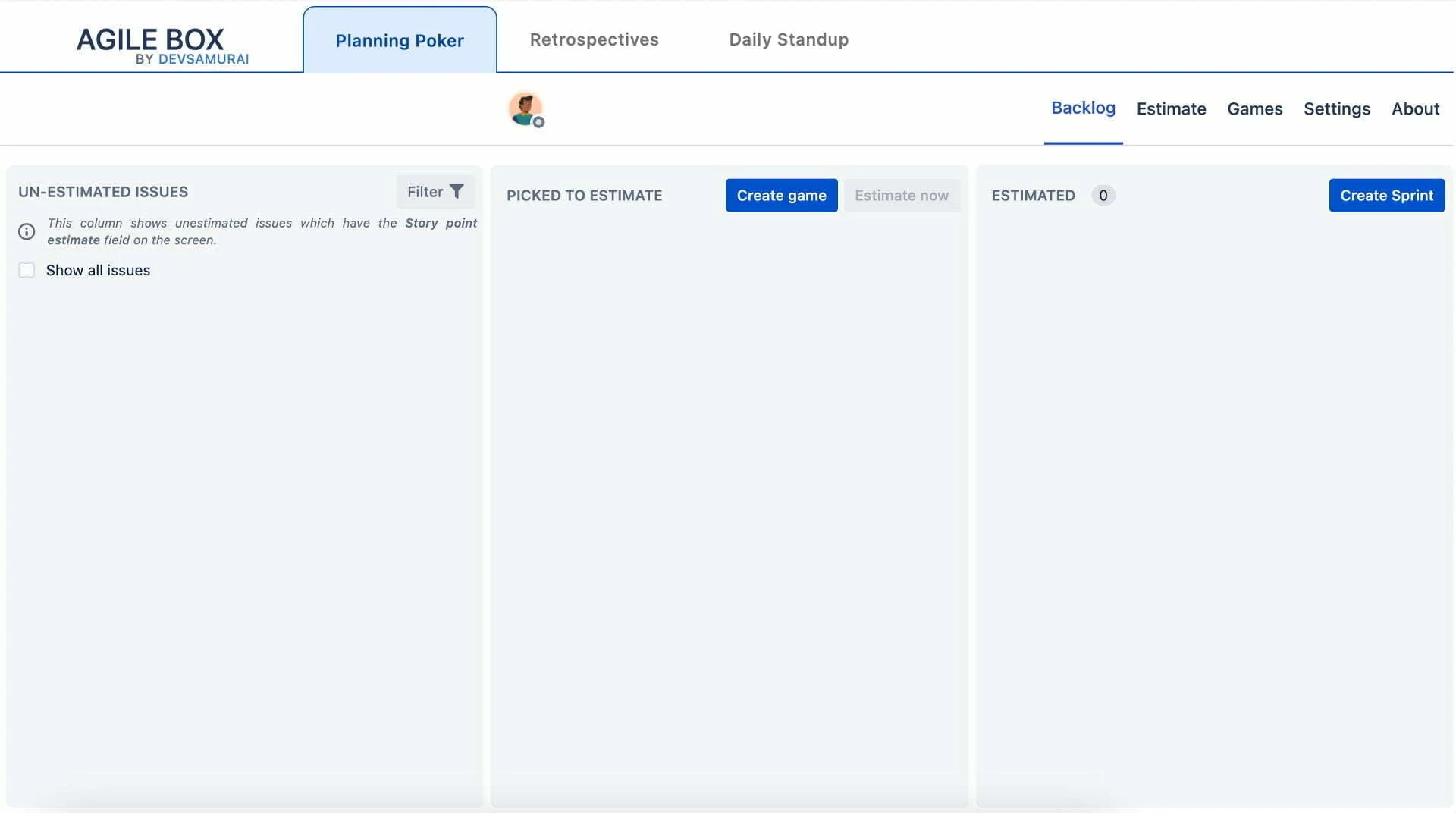The height and width of the screenshot is (813, 1456).
Task: Select the Backlog menu item
Action: tap(1083, 108)
